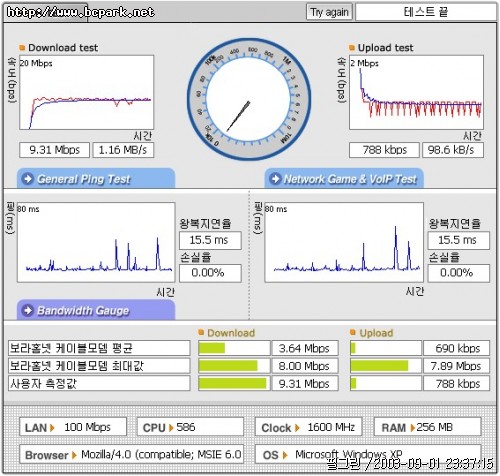This screenshot has height=476, width=500.
Task: Click the download test speed graph
Action: click(87, 93)
